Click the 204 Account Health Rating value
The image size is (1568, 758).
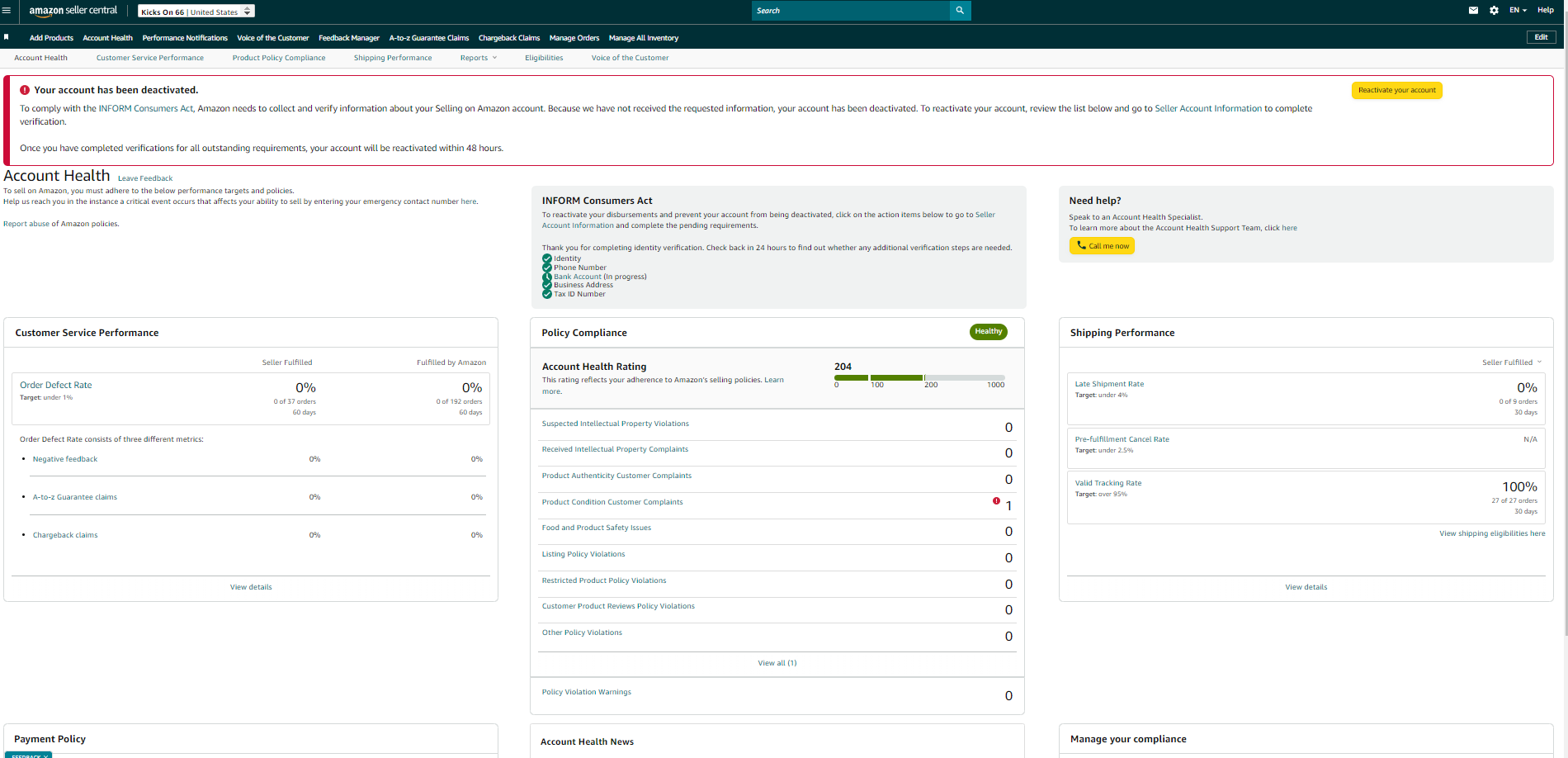[843, 367]
